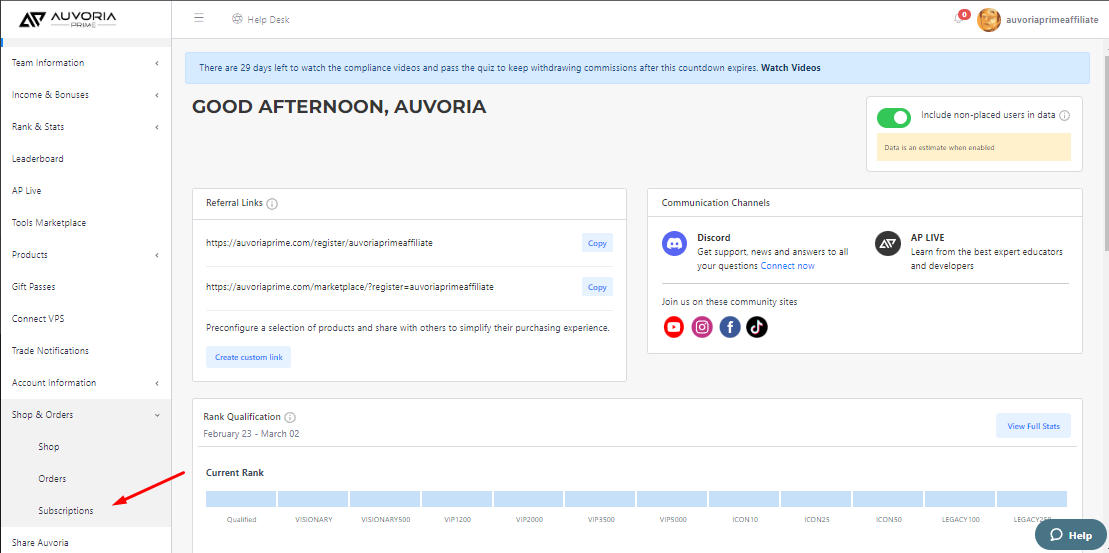Click info icon next to Referral Links

tap(272, 204)
